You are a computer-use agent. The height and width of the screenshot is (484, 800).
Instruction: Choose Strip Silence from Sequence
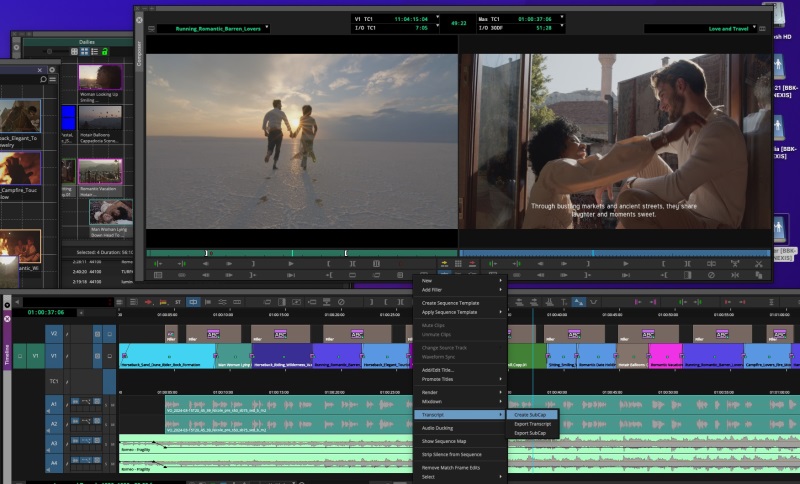pyautogui.click(x=453, y=454)
